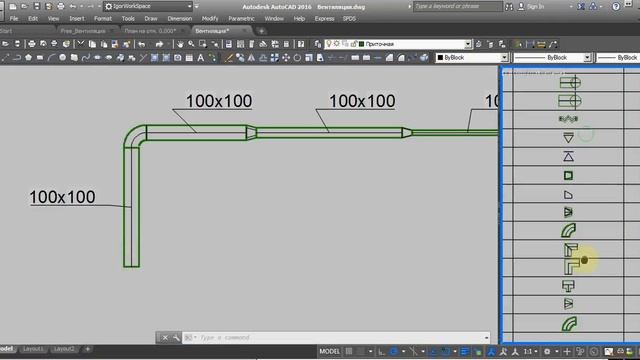Toggle layer lock padlock icon
This screenshot has height=360, width=640.
point(353,44)
